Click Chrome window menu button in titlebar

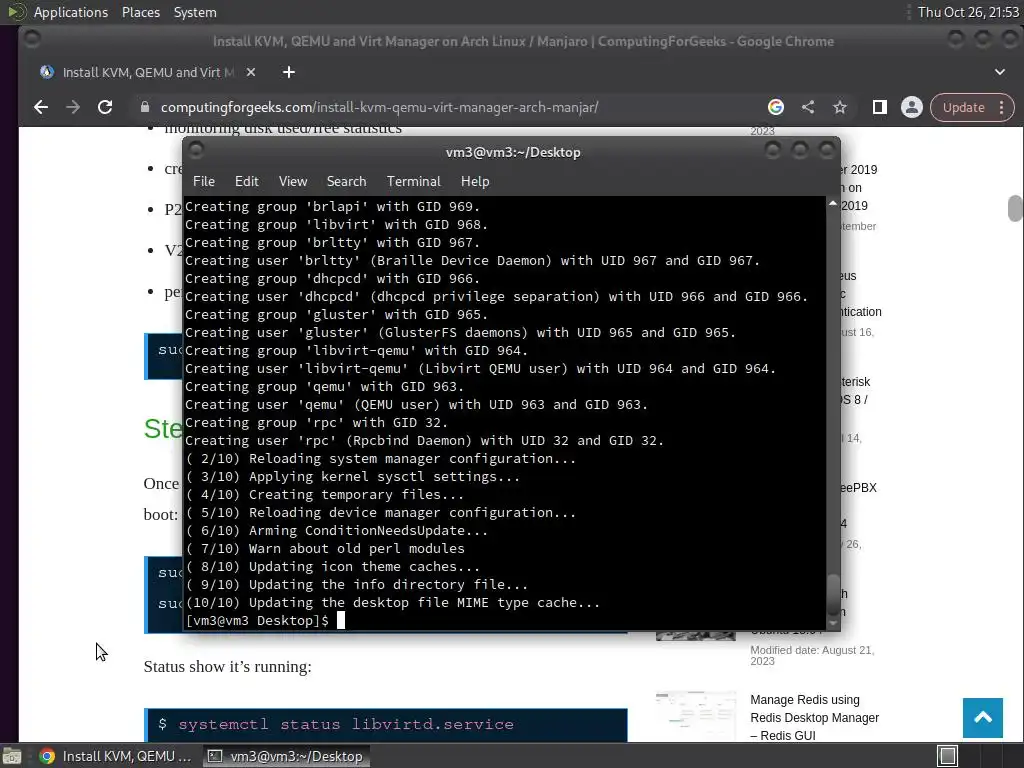(x=31, y=40)
